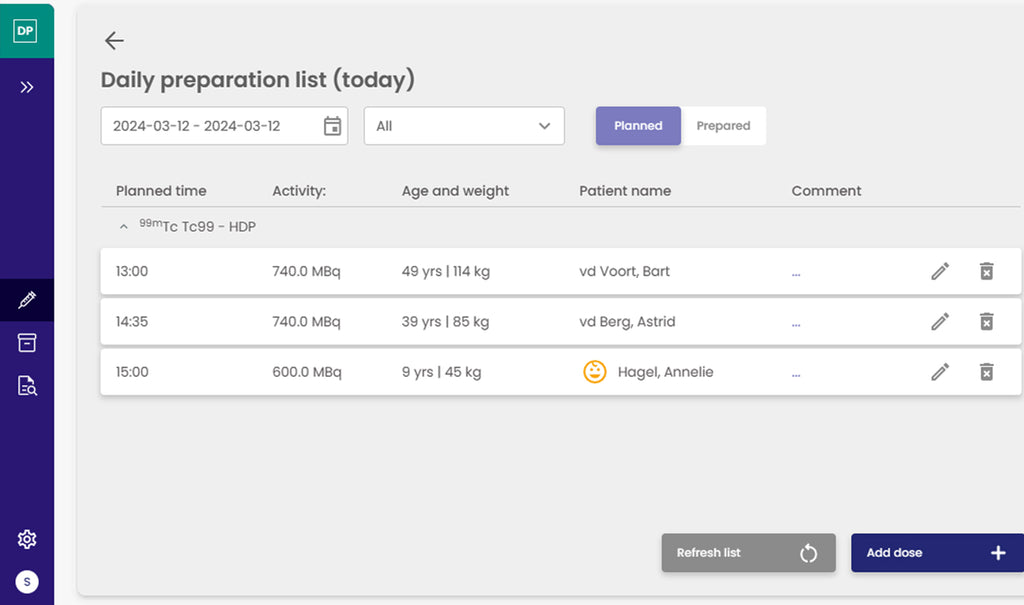Image resolution: width=1024 pixels, height=605 pixels.
Task: Sort by the Planned time column header
Action: tap(160, 190)
